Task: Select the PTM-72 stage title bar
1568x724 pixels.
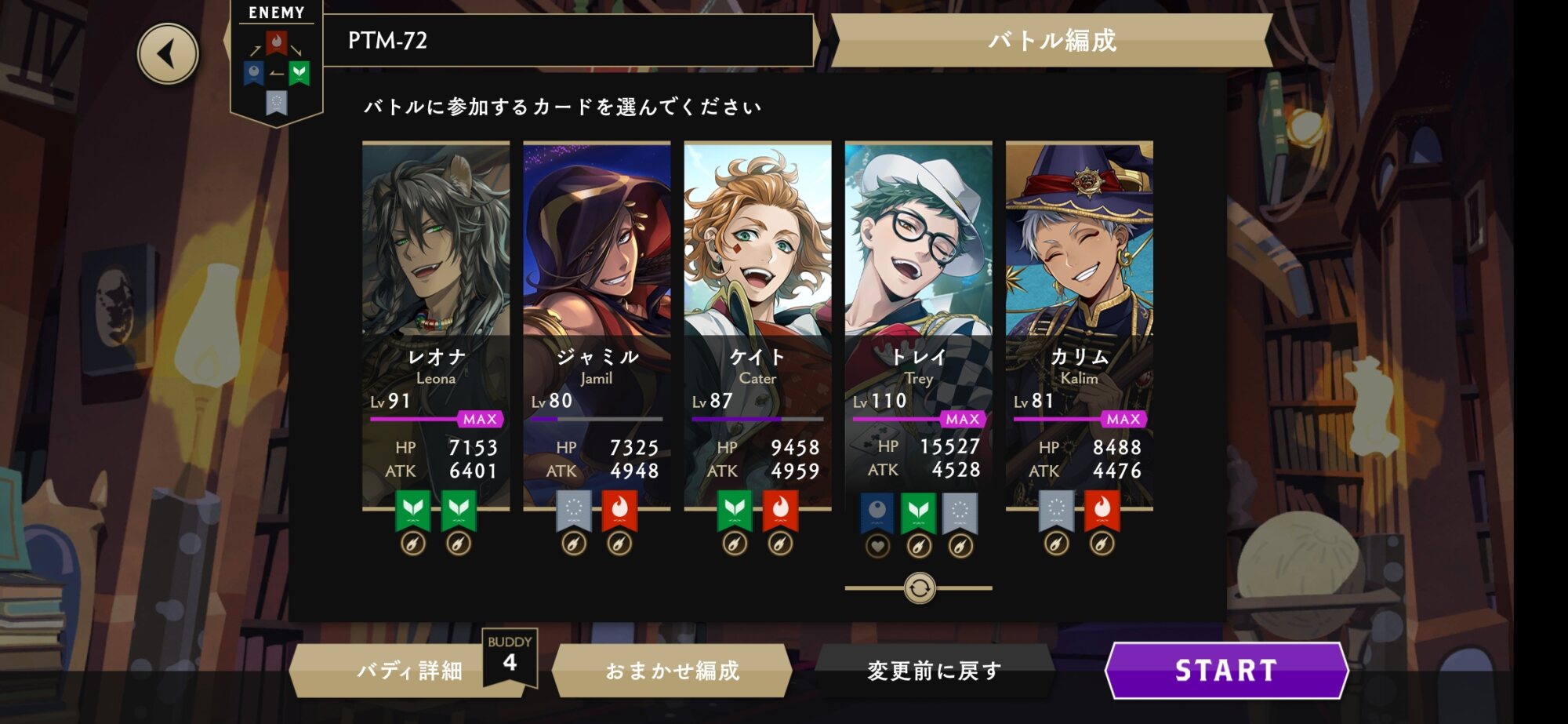Action: point(568,40)
